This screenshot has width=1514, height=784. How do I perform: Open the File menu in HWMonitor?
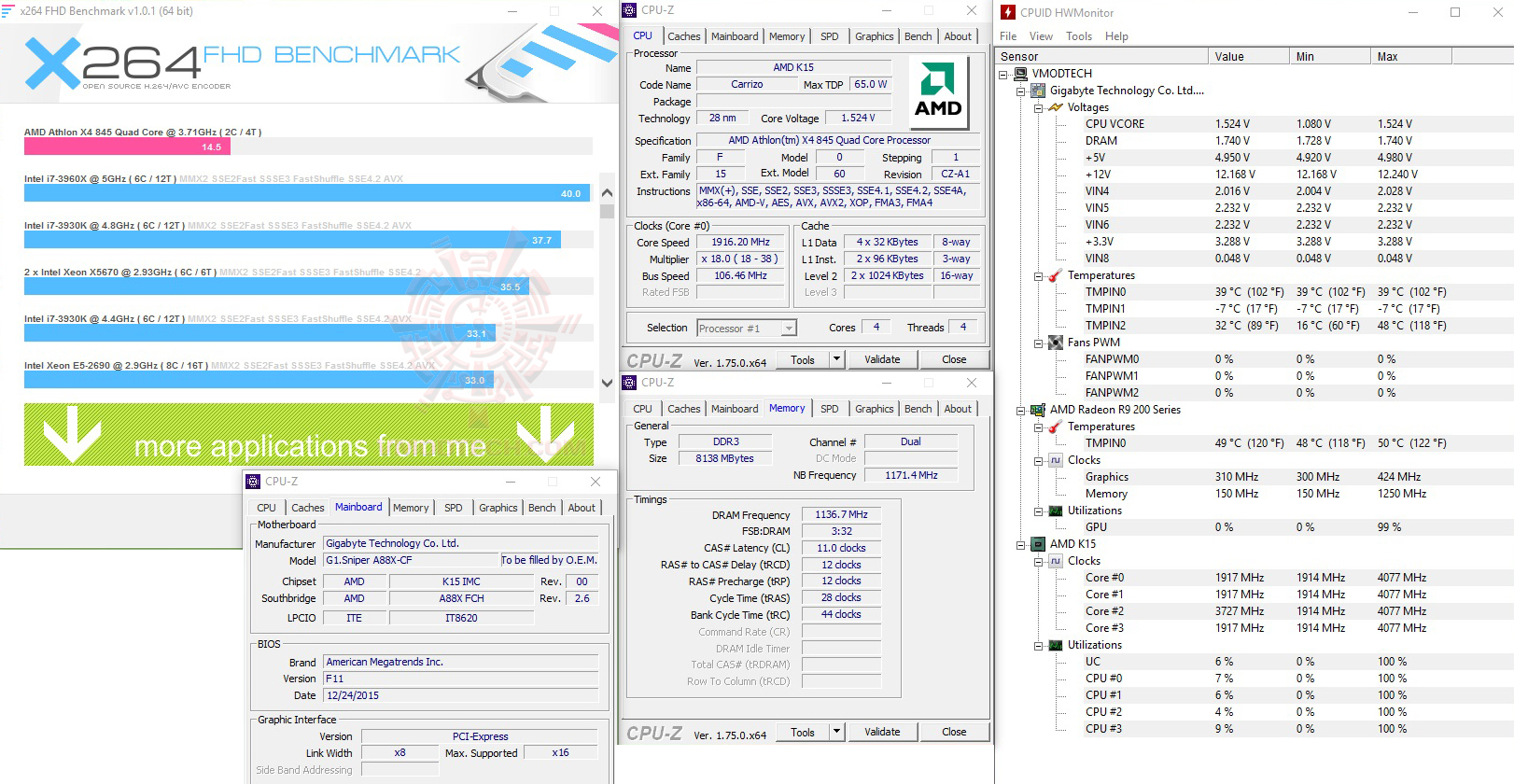click(1008, 36)
